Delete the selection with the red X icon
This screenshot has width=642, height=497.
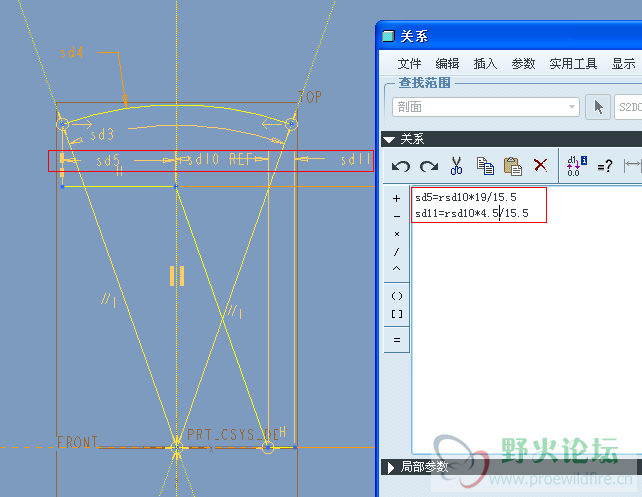click(x=540, y=165)
